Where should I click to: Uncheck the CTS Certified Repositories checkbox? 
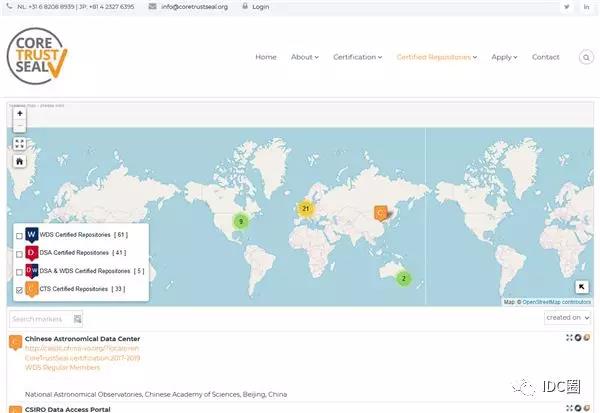point(19,290)
